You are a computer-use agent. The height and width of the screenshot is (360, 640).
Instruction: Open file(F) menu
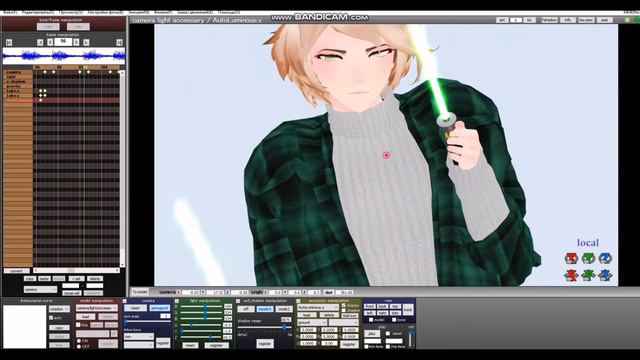tap(10, 13)
